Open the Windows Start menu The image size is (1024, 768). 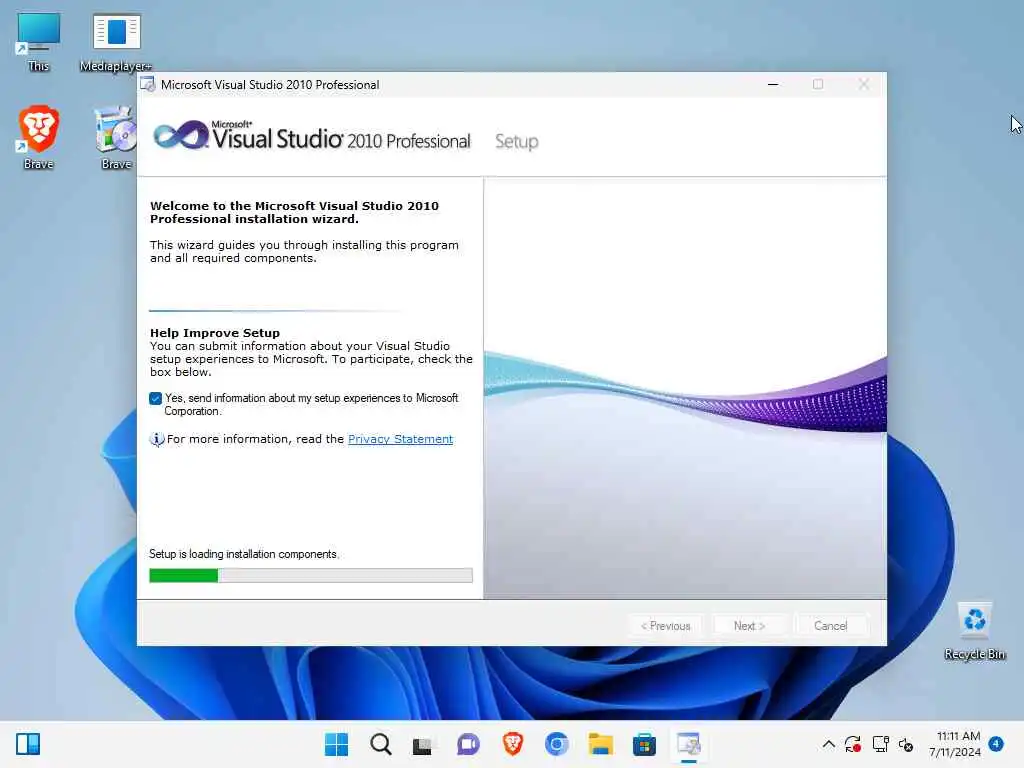pos(336,744)
